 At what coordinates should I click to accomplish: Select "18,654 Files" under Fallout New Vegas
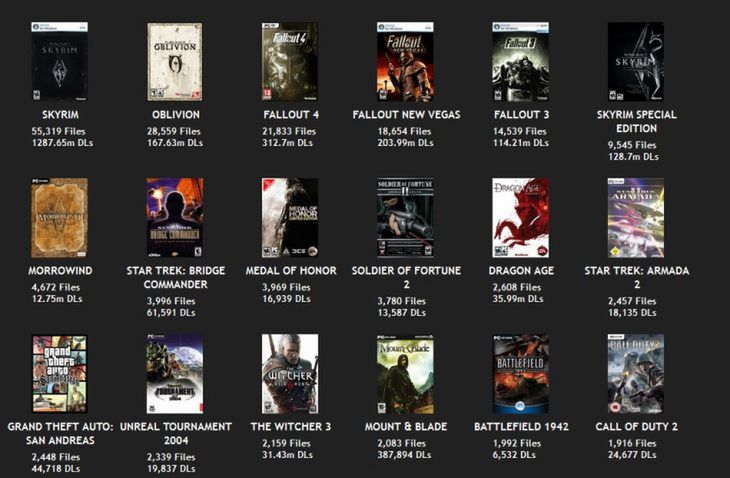pos(404,131)
